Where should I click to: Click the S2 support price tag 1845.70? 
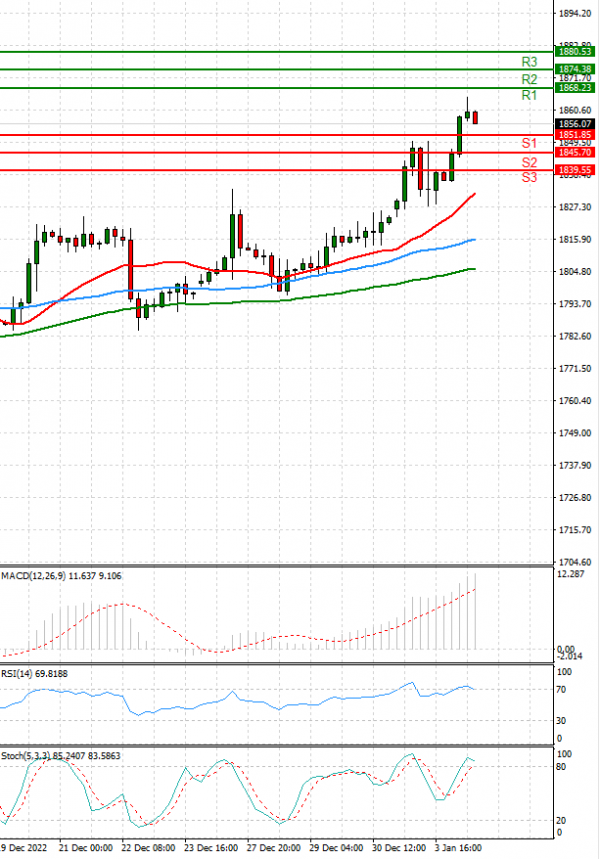(574, 152)
